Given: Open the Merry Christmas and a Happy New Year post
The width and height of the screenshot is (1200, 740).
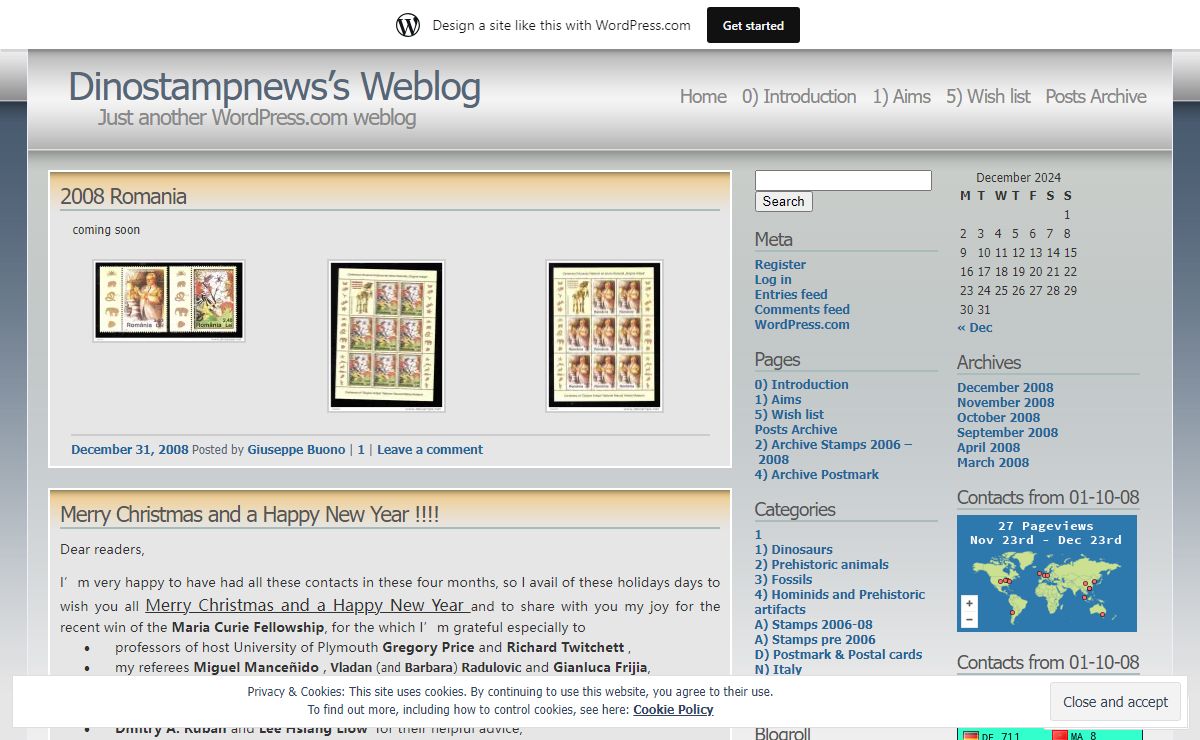Looking at the screenshot, I should [x=250, y=514].
